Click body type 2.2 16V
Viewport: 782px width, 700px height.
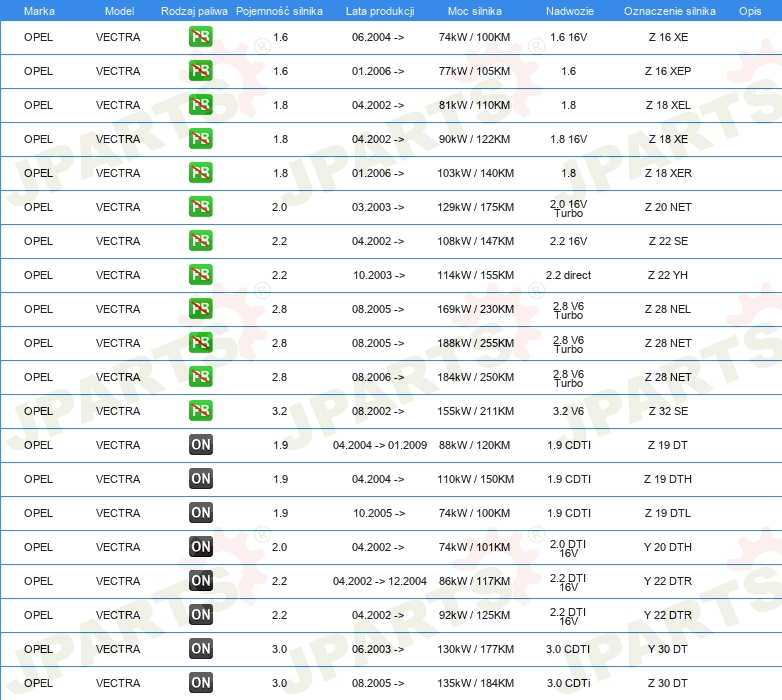pos(569,241)
